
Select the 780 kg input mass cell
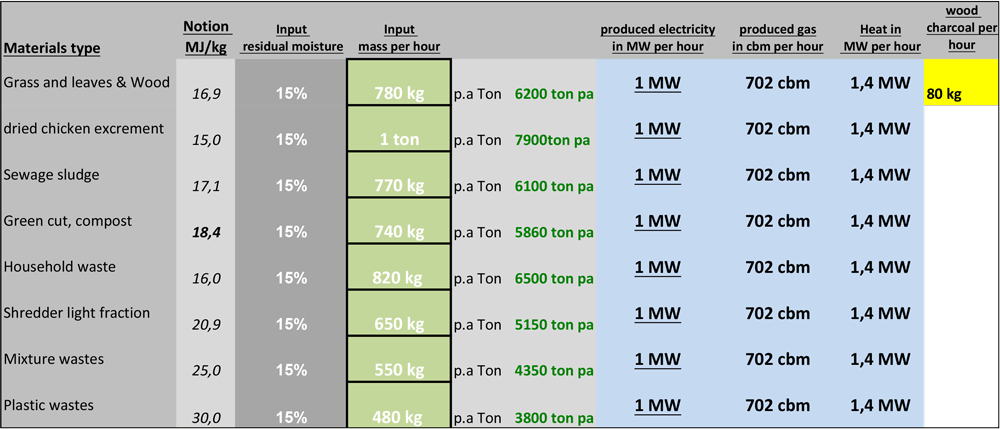pyautogui.click(x=399, y=94)
